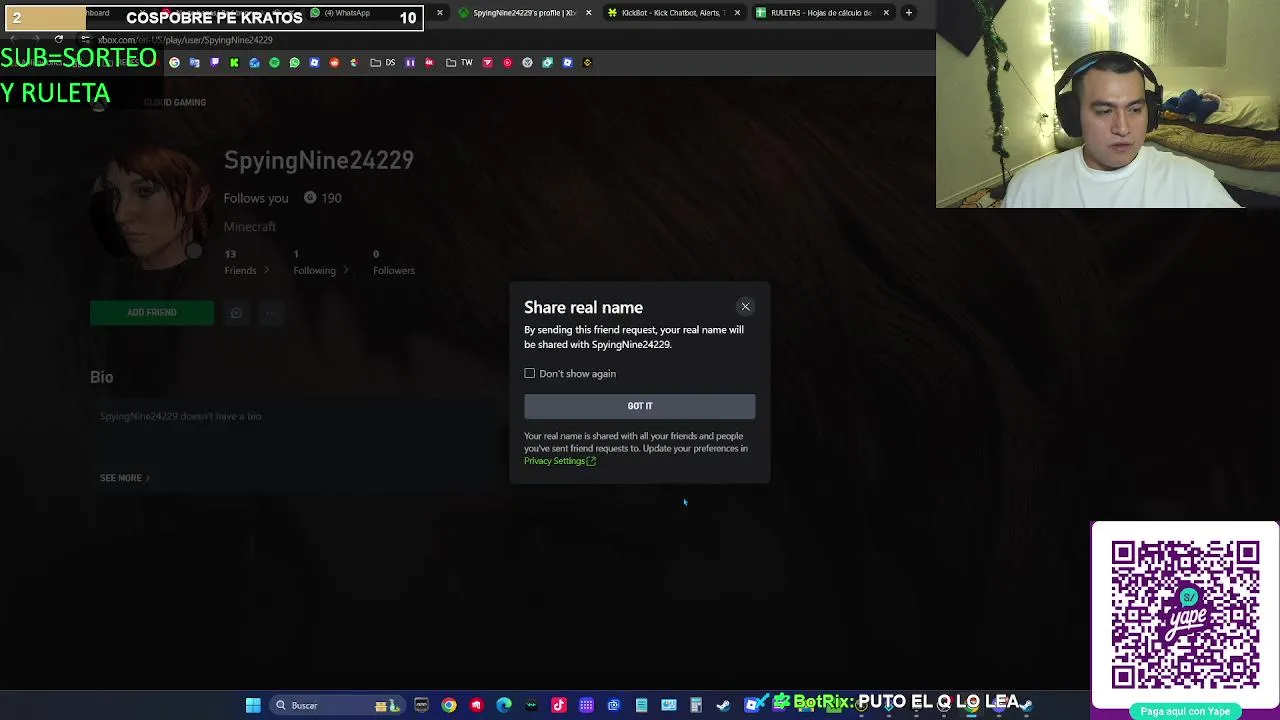Open the Calculator taskbar icon
Viewport: 1280px width, 720px height.
click(696, 705)
